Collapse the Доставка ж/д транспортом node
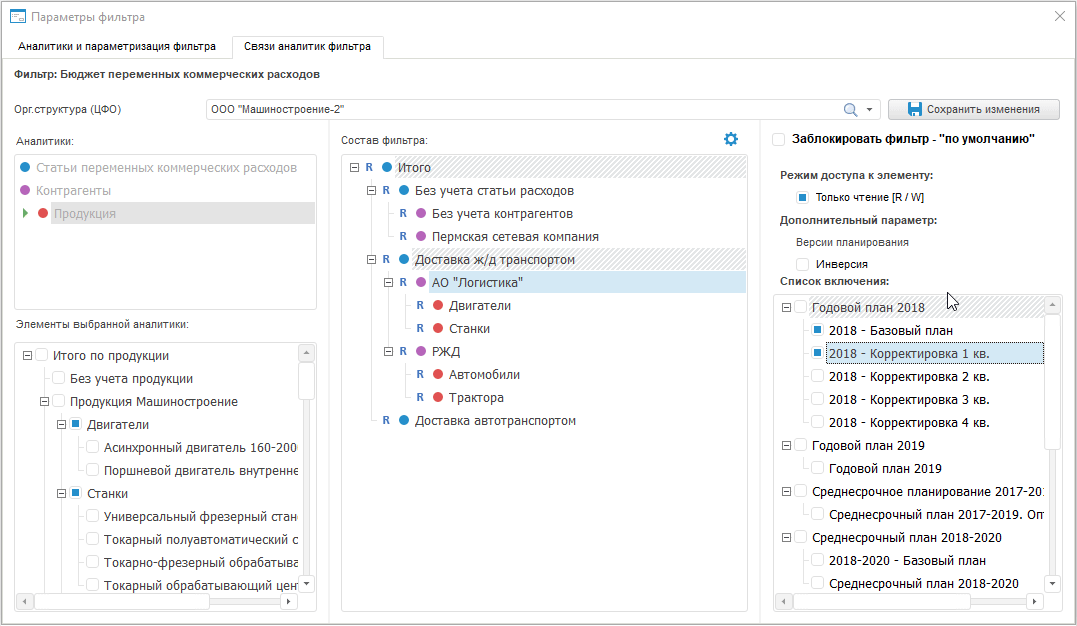 point(372,260)
